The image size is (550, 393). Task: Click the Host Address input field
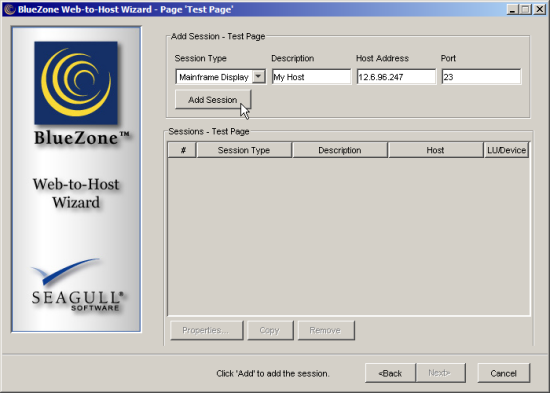(396, 76)
